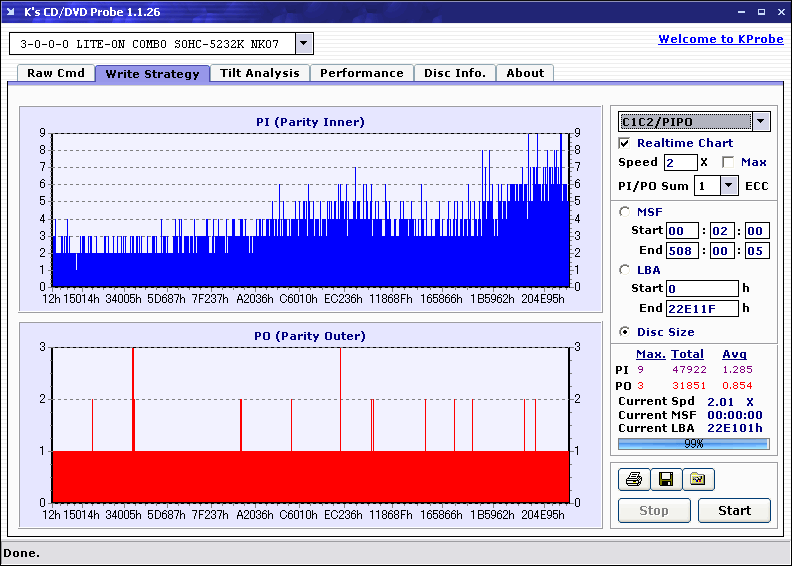Open the PI/PO Sum ECC dropdown
792x566 pixels.
pos(728,185)
